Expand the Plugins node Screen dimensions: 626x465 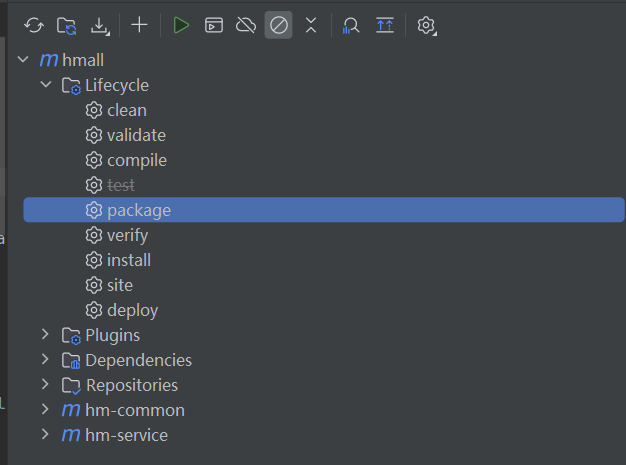point(46,335)
